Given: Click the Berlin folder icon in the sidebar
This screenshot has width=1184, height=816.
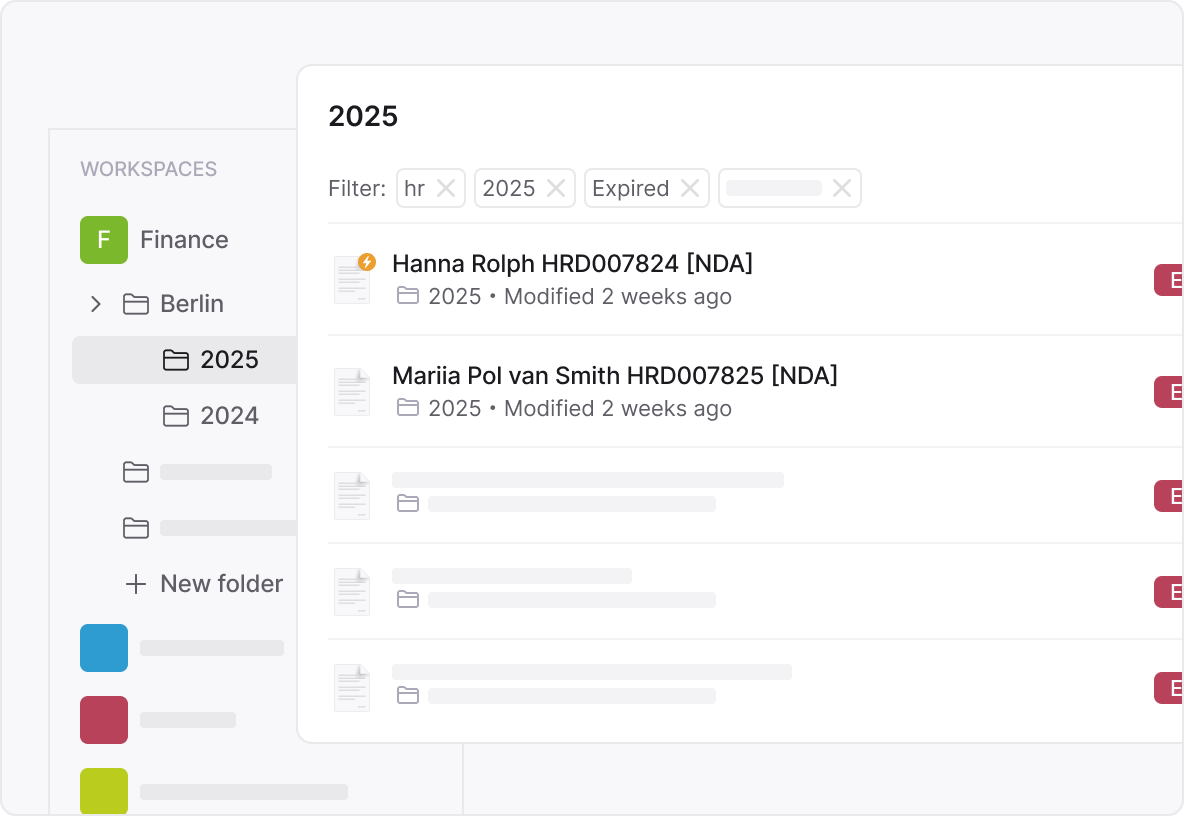Looking at the screenshot, I should pyautogui.click(x=136, y=304).
